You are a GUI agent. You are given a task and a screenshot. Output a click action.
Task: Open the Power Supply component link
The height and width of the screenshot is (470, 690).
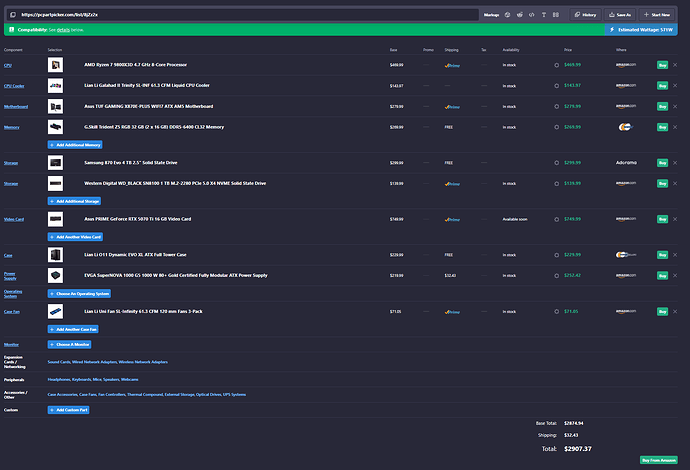click(10, 275)
